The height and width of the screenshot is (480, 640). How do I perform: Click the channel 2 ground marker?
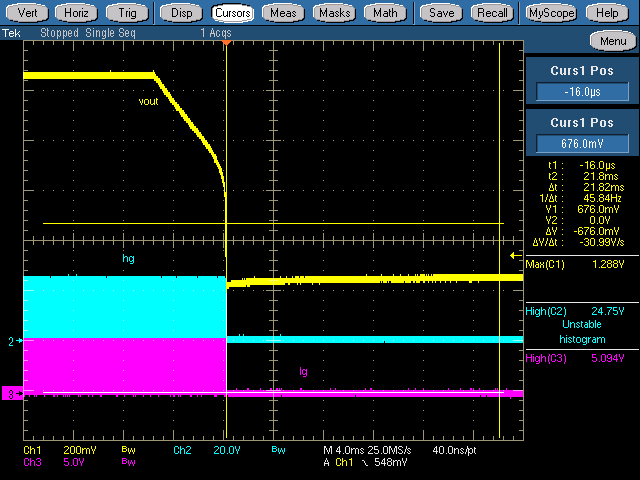(15, 341)
